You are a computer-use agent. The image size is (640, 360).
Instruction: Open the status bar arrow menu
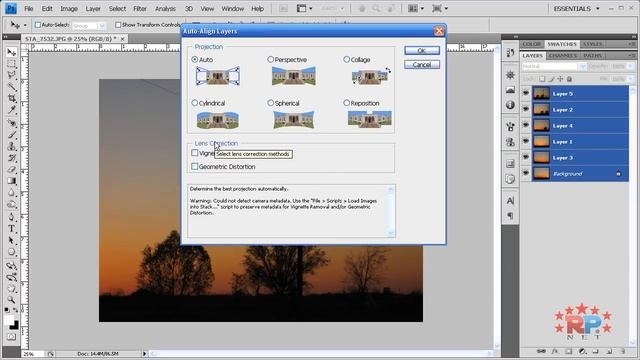[x=144, y=353]
